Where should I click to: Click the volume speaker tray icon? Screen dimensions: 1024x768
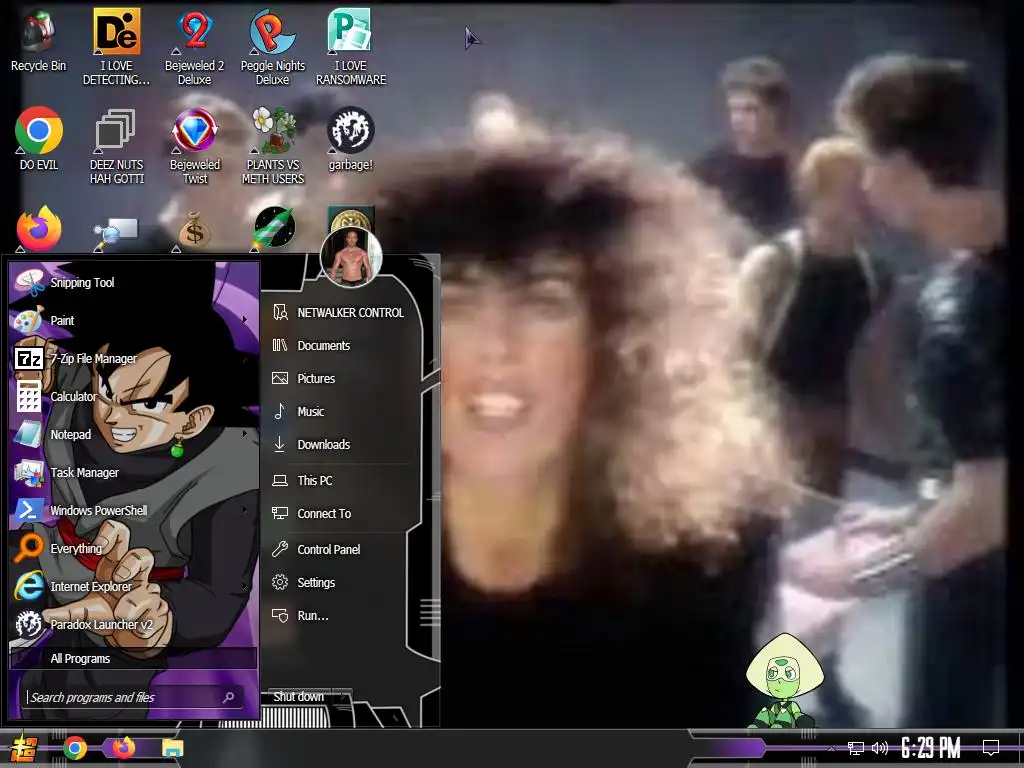click(880, 748)
